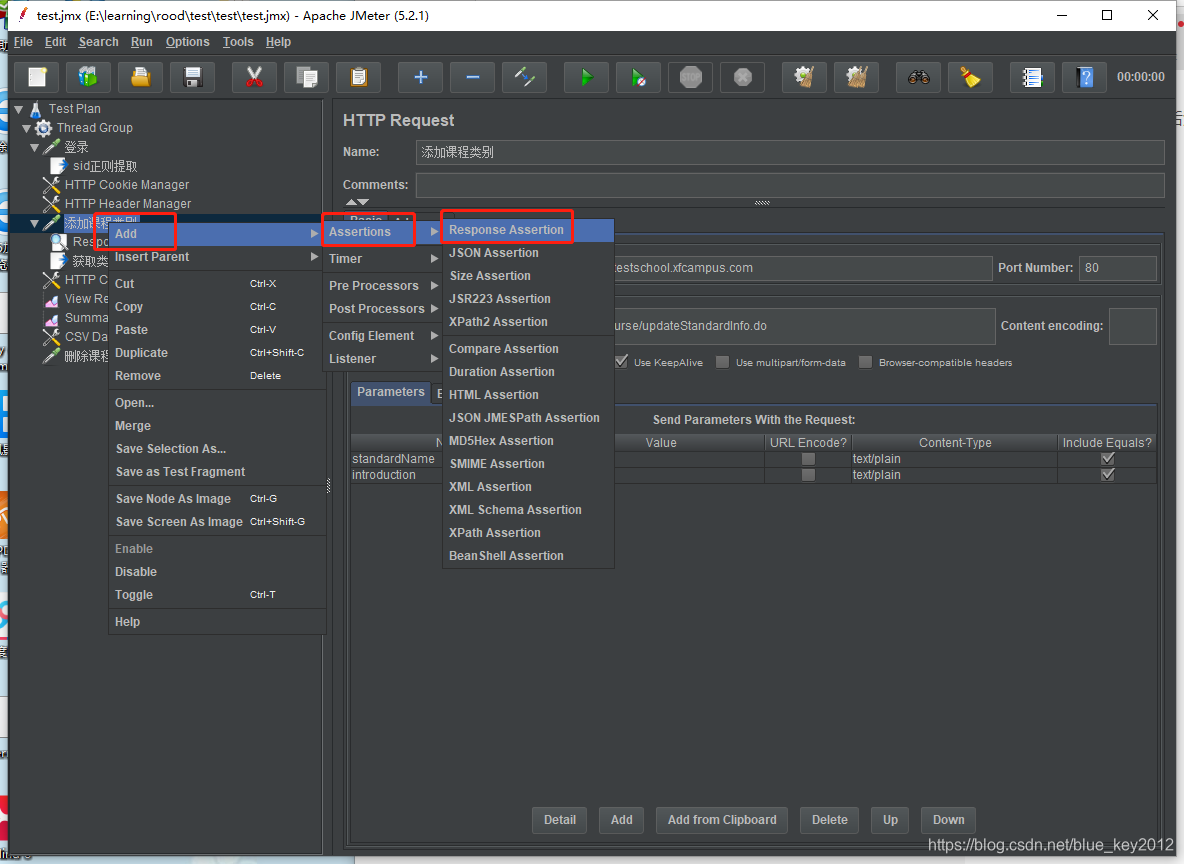This screenshot has width=1184, height=864.
Task: Open the Templates toolbar icon
Action: (x=88, y=77)
